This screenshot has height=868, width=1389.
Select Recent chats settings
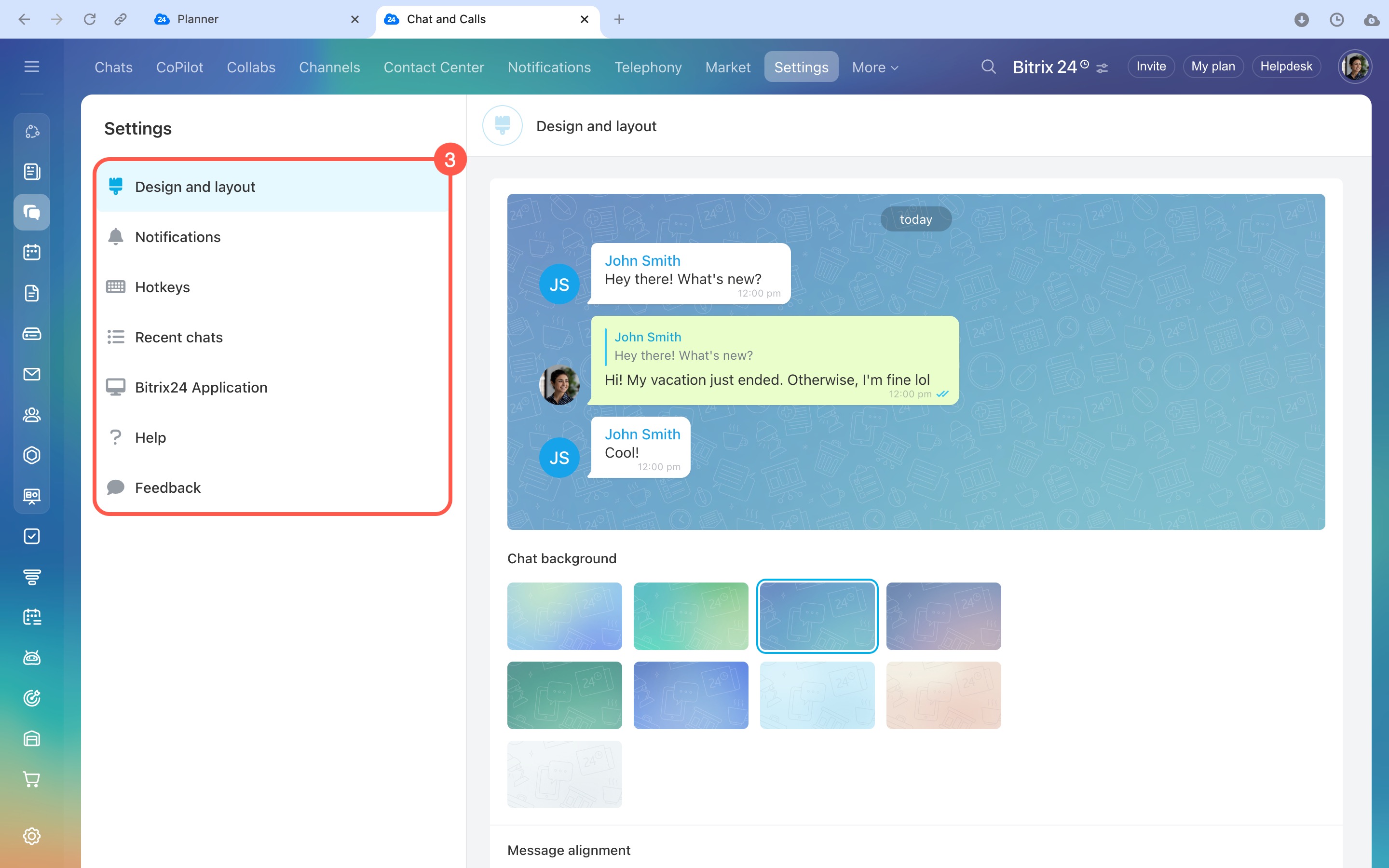point(272,338)
